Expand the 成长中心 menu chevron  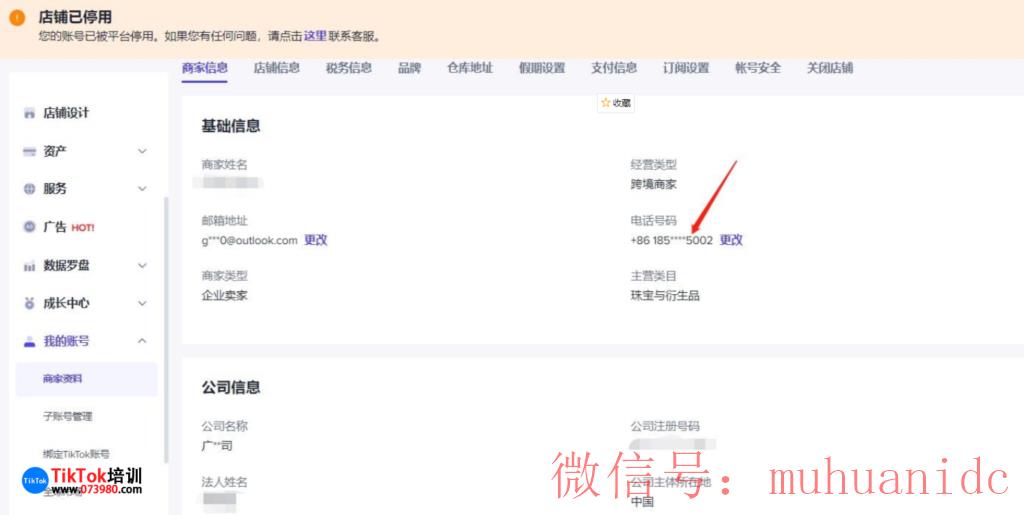(x=142, y=304)
